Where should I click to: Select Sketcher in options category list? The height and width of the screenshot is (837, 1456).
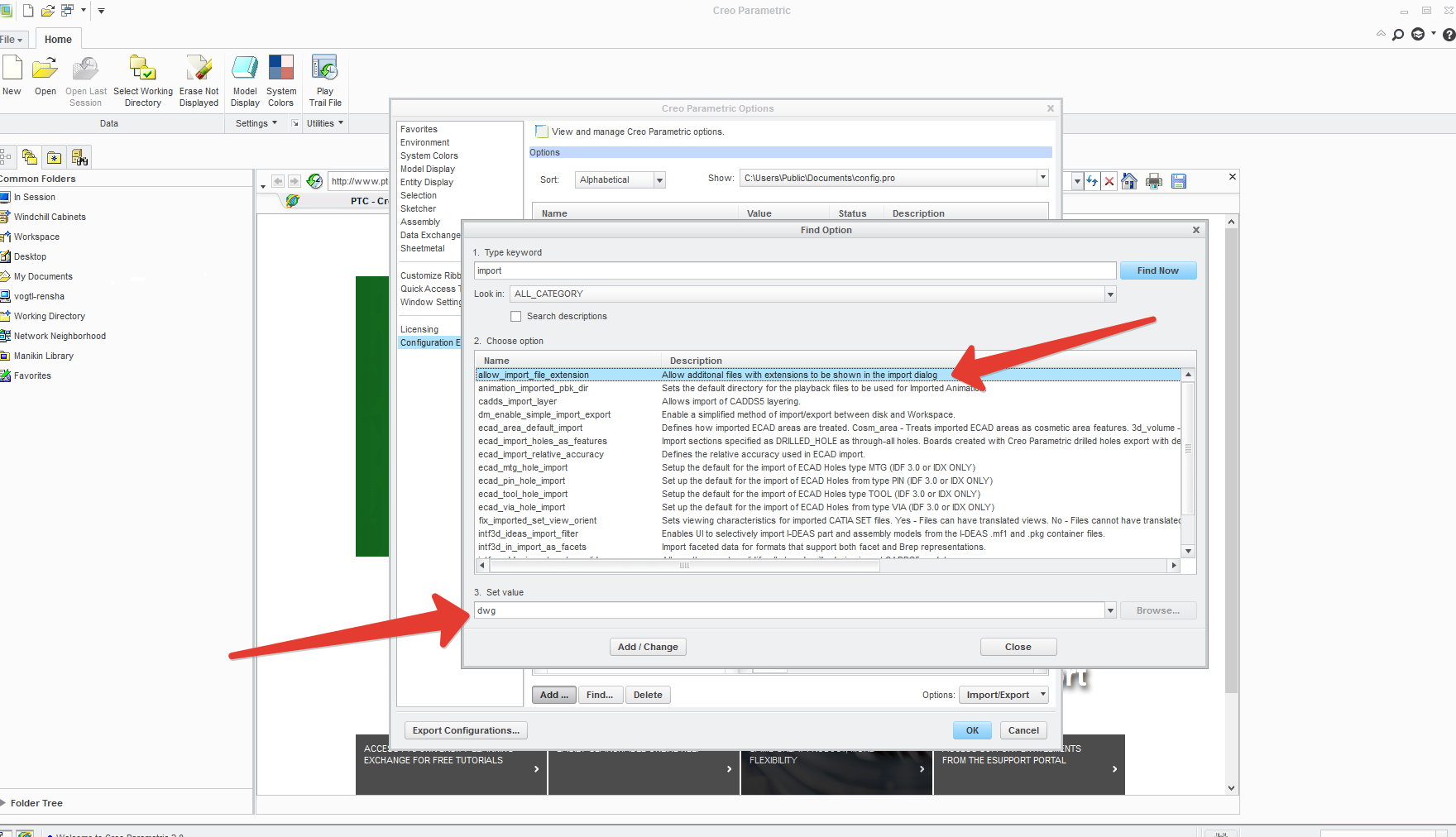(x=418, y=208)
